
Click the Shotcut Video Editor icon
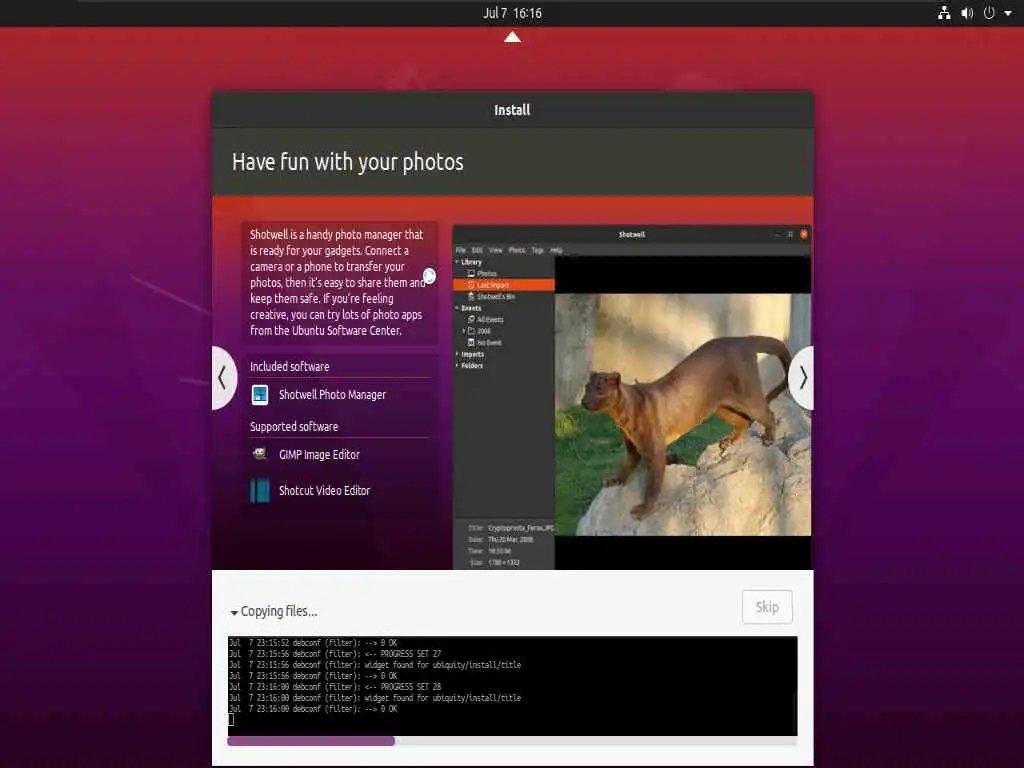(260, 490)
